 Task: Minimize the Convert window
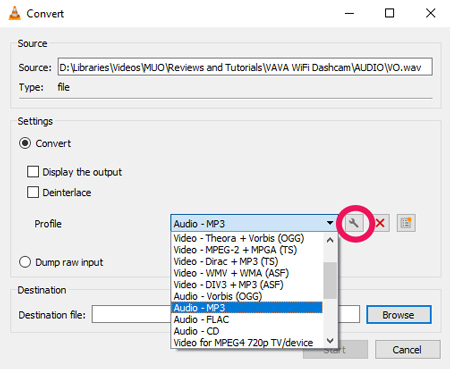[x=349, y=13]
